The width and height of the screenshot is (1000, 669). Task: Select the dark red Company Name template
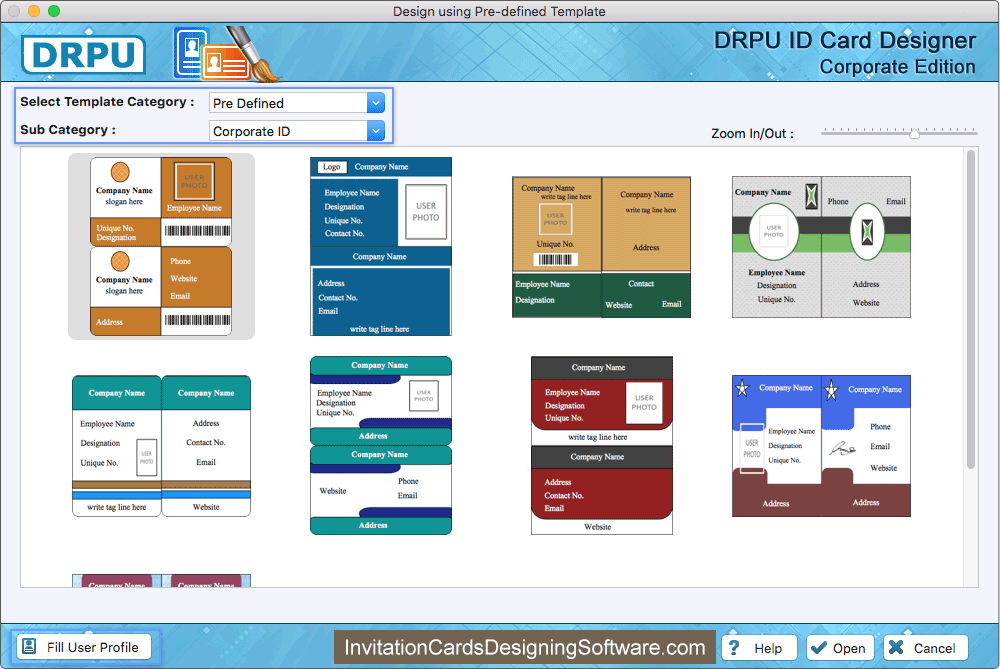coord(601,445)
